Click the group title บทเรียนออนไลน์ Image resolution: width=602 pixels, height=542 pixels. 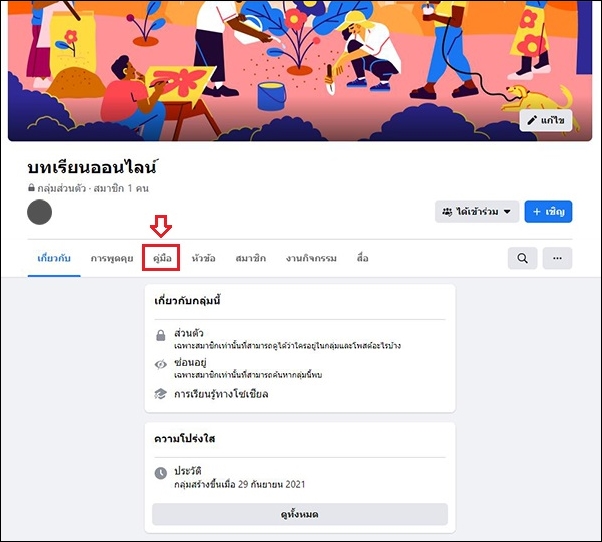pyautogui.click(x=92, y=167)
